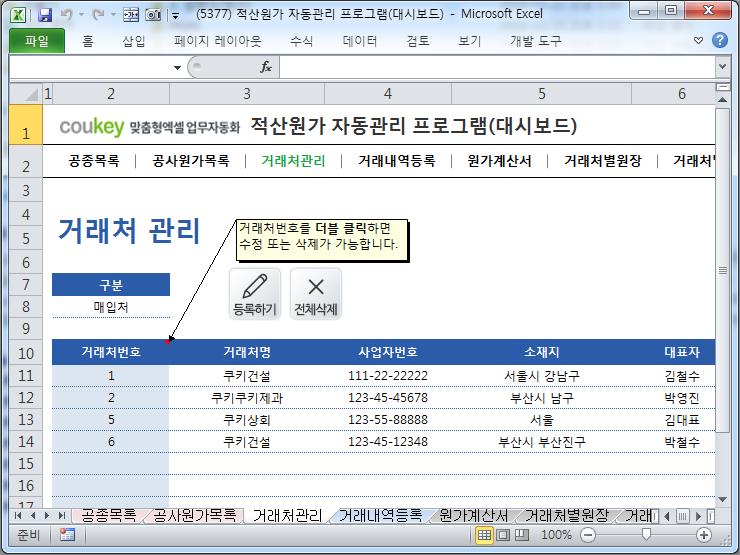Click the Save icon in quick access toolbar

pos(45,15)
